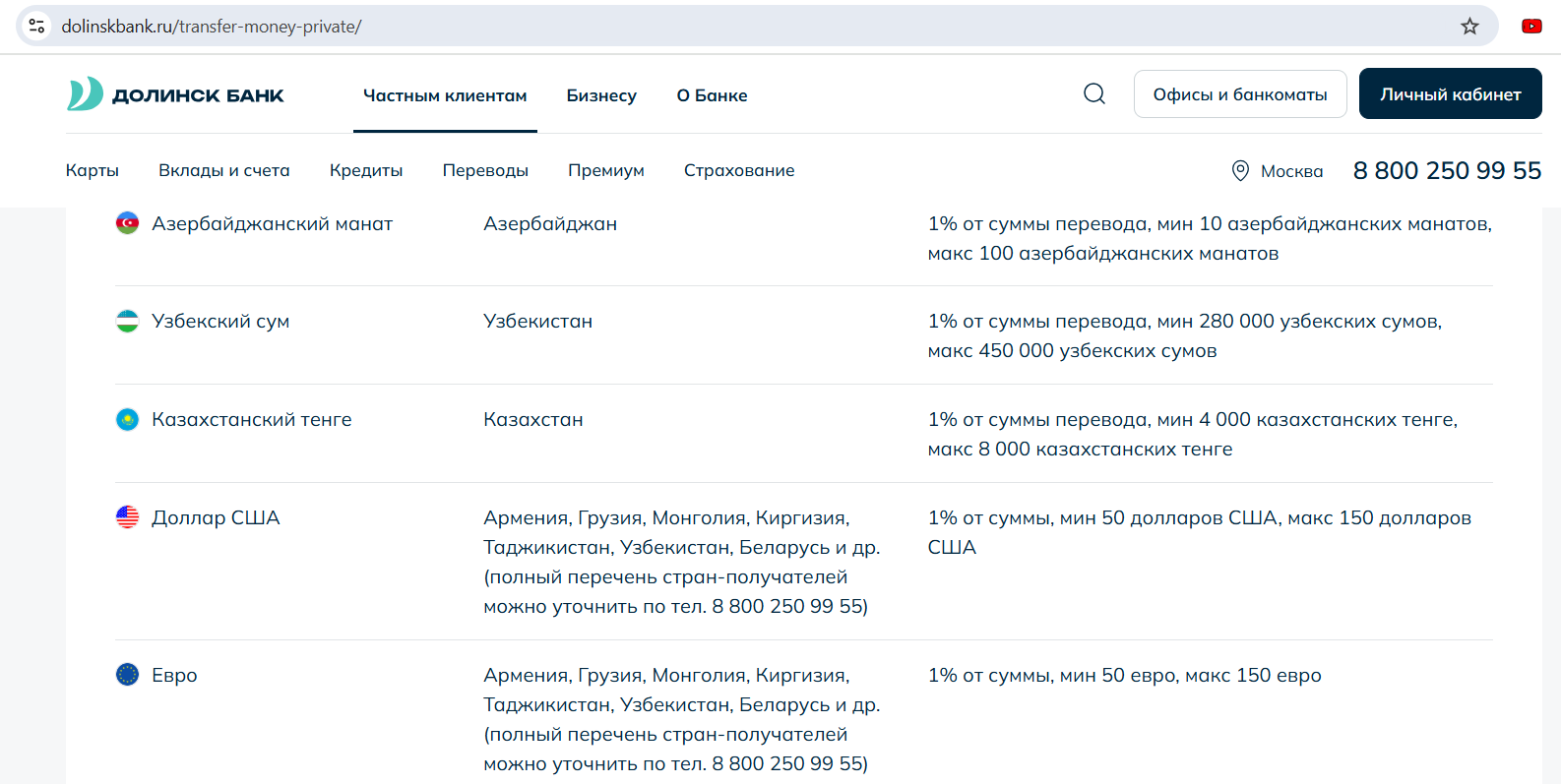Click the US dollar commission text

[1199, 532]
